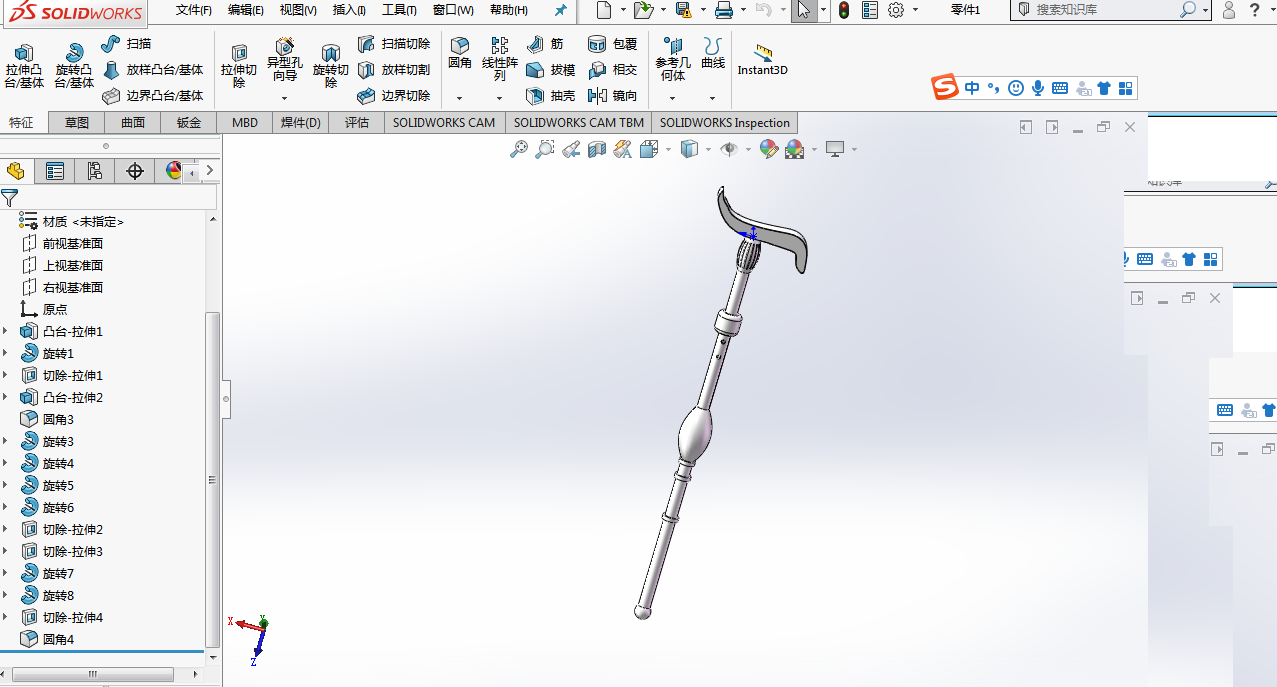This screenshot has height=687, width=1277.
Task: Click the Revolved Cut (旋转切除) tool
Action: point(331,66)
